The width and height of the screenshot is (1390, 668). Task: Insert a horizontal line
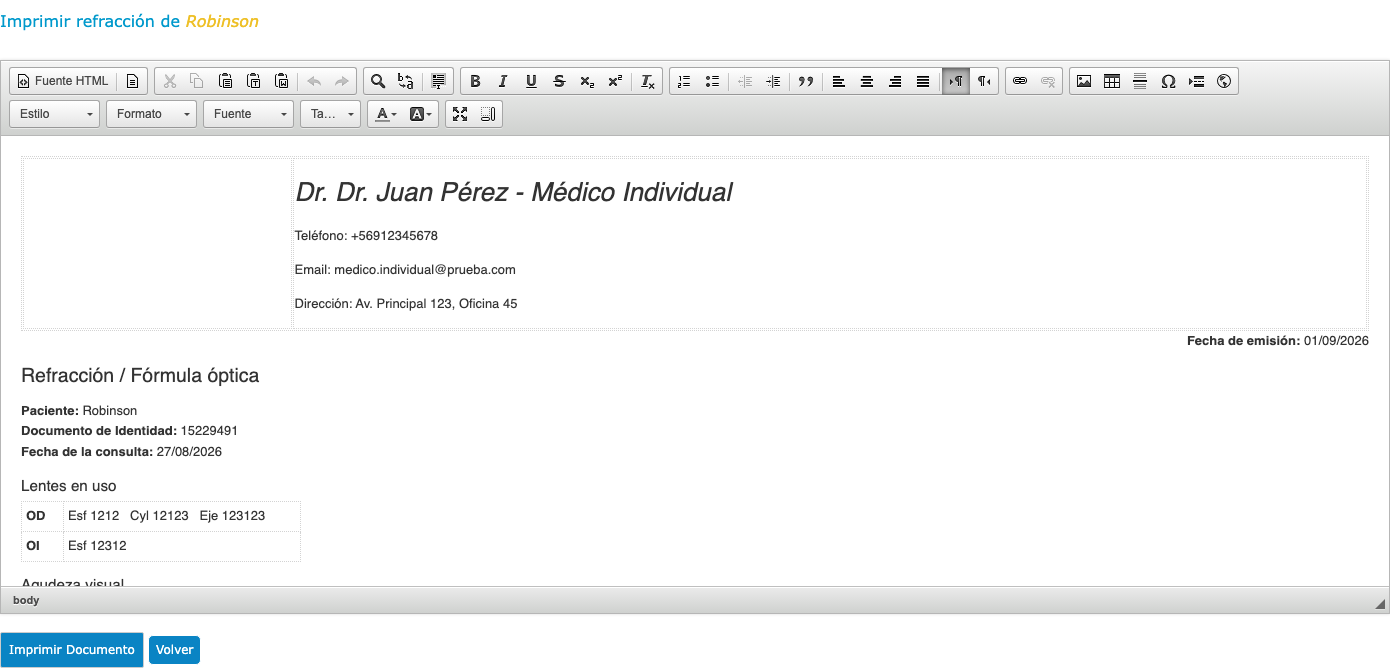1140,81
